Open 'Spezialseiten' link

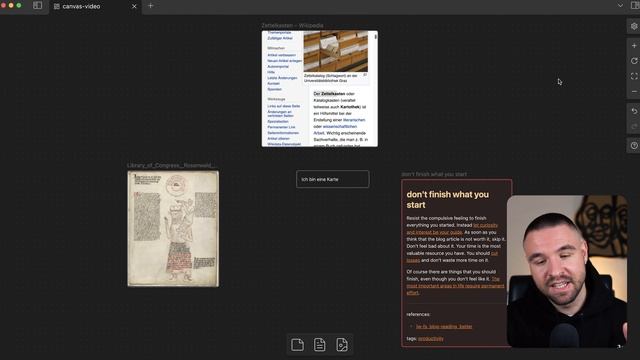[x=278, y=122]
